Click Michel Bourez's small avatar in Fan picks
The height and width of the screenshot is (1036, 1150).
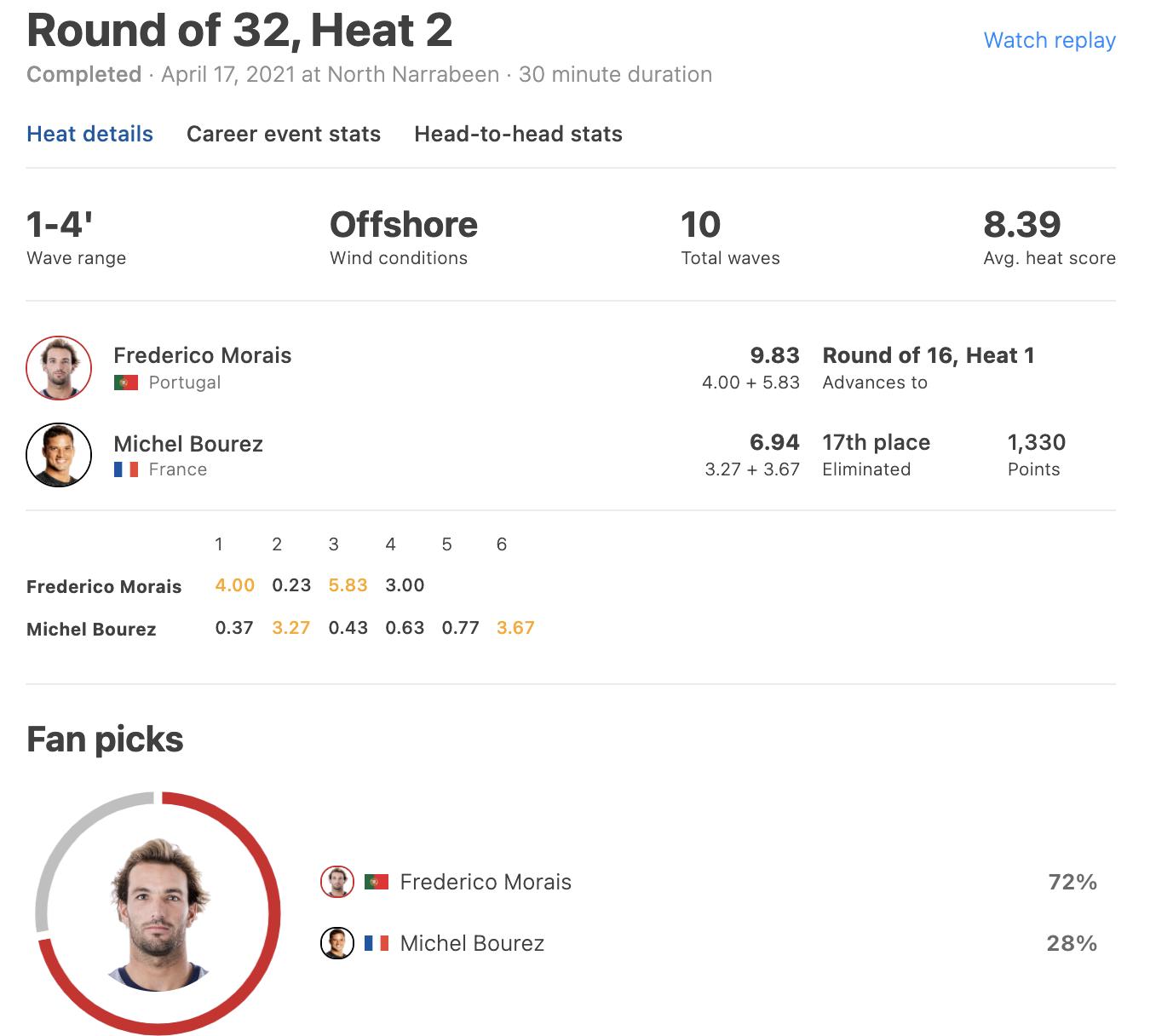point(337,943)
